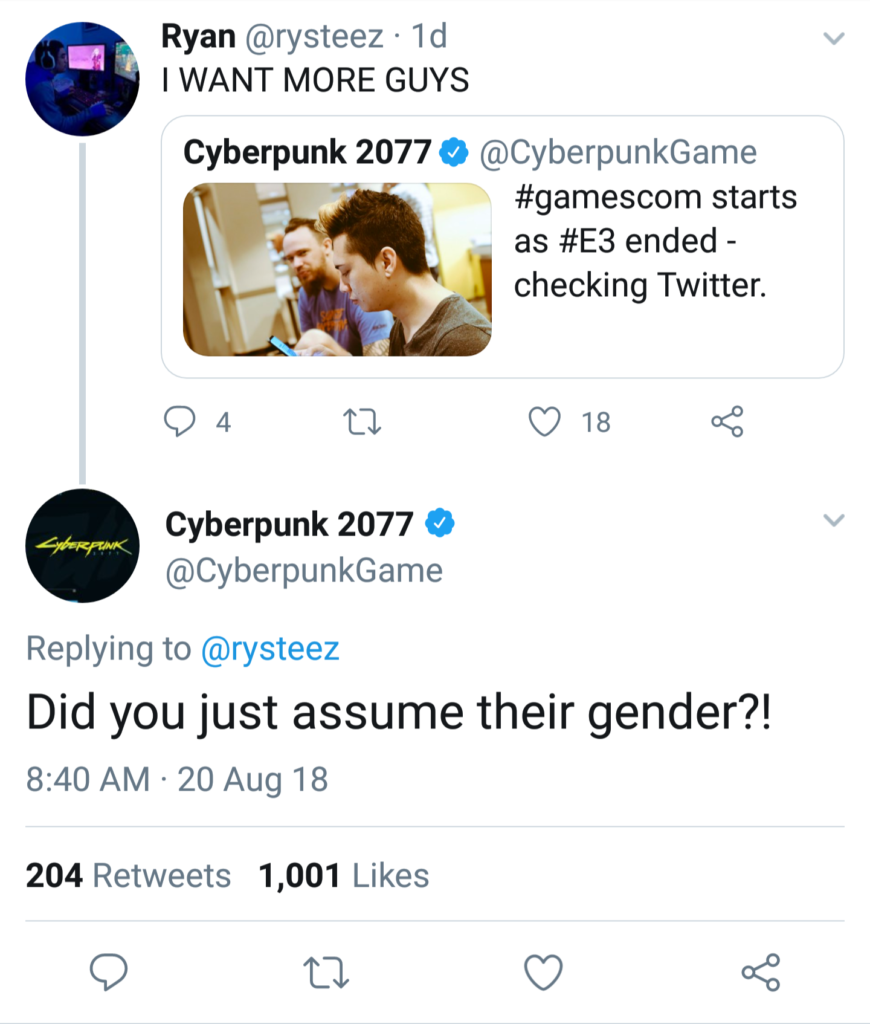Open Ryan's profile avatar
The image size is (870, 1024).
pyautogui.click(x=82, y=79)
